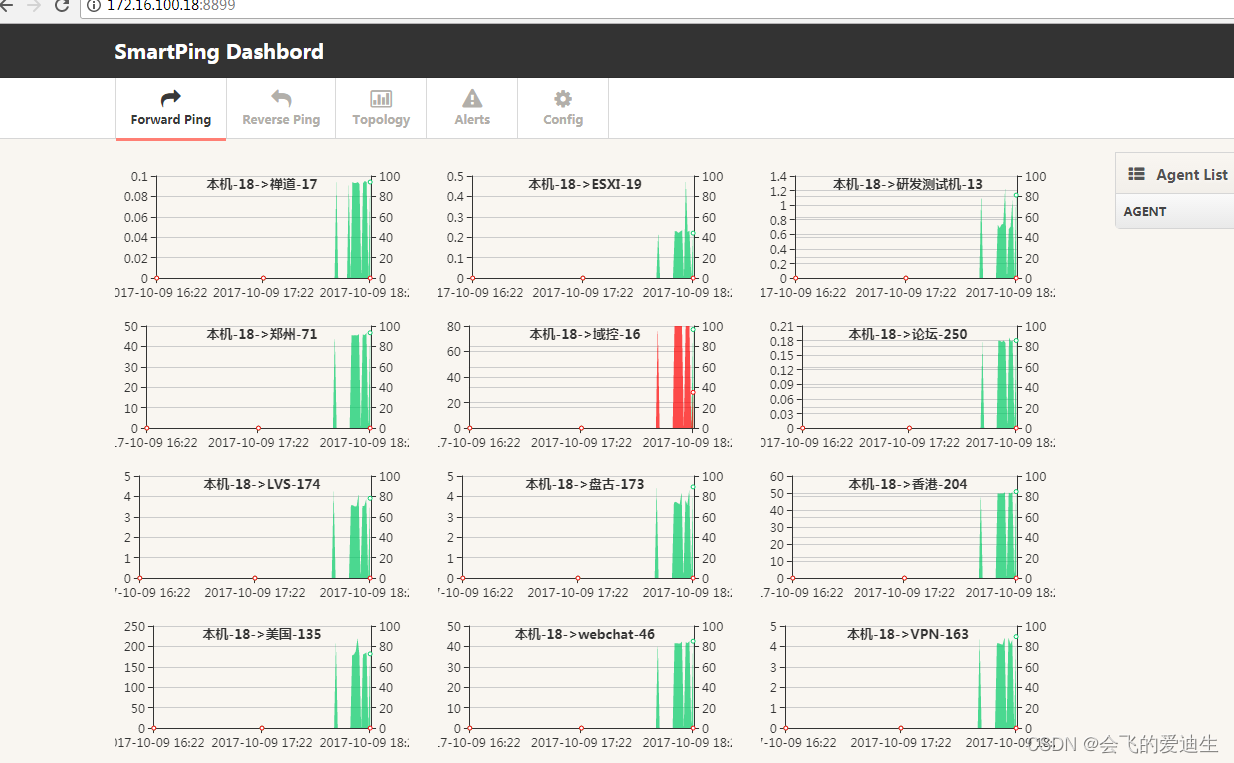Reload the page with browser refresh icon
1234x763 pixels.
coord(62,6)
